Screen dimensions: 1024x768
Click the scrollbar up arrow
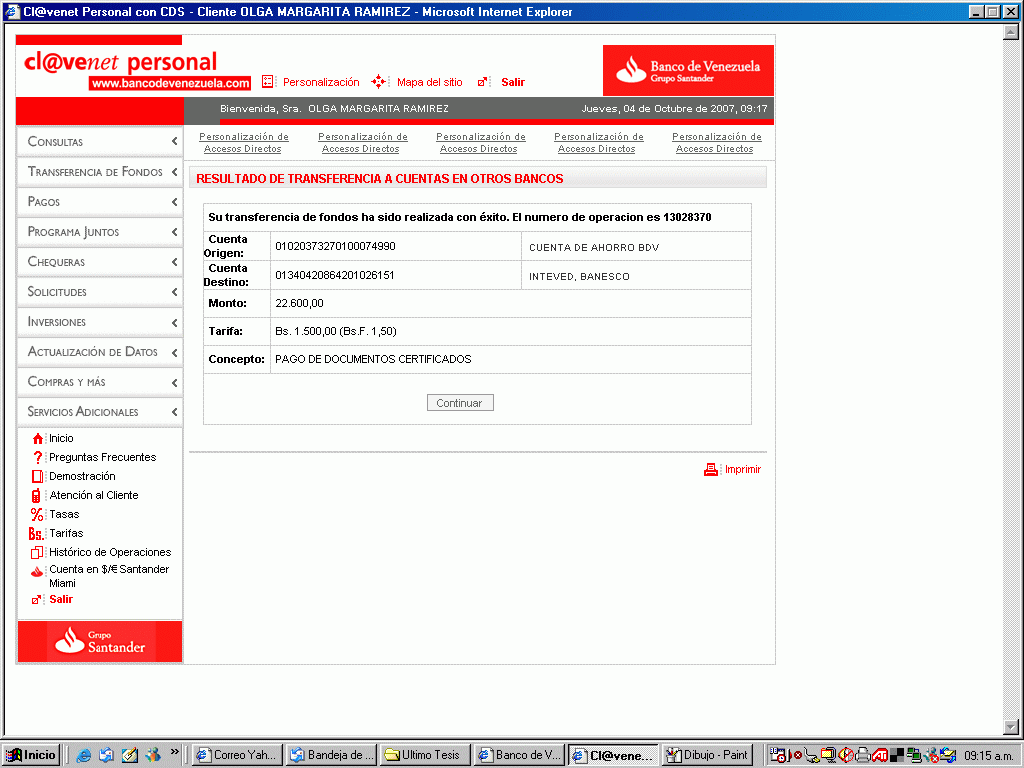pyautogui.click(x=1011, y=31)
